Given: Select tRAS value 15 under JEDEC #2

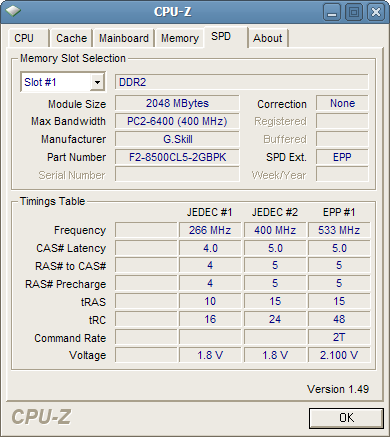Looking at the screenshot, I should 275,301.
